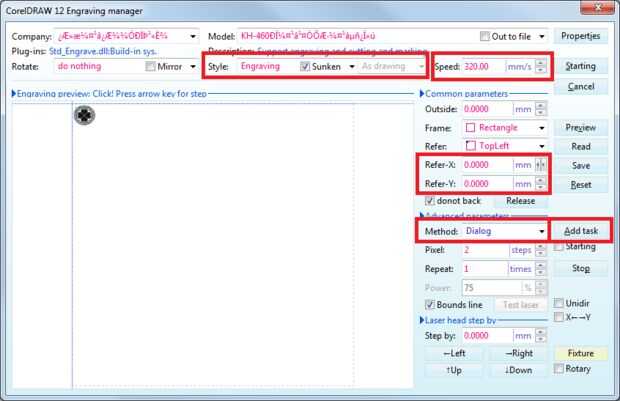Click the lower Starting button beside the Pixel row

pyautogui.click(x=580, y=247)
